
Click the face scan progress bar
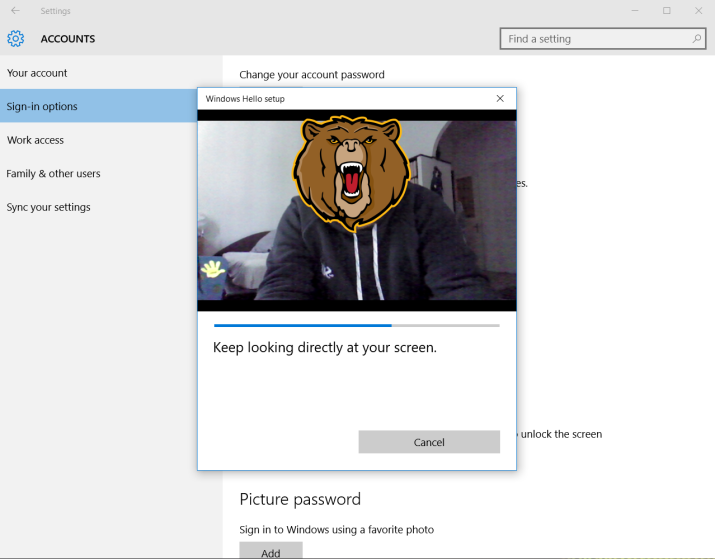click(356, 325)
